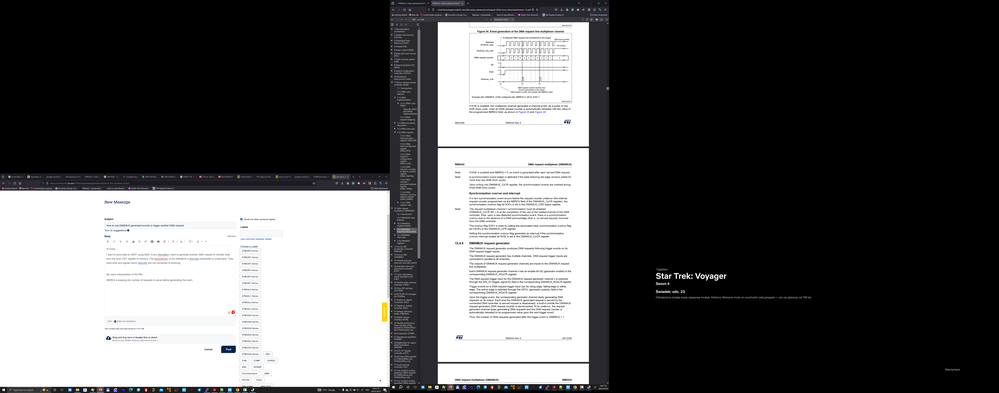The image size is (999, 393).
Task: Bookmark the PDF page with star icon
Action: click(x=537, y=10)
